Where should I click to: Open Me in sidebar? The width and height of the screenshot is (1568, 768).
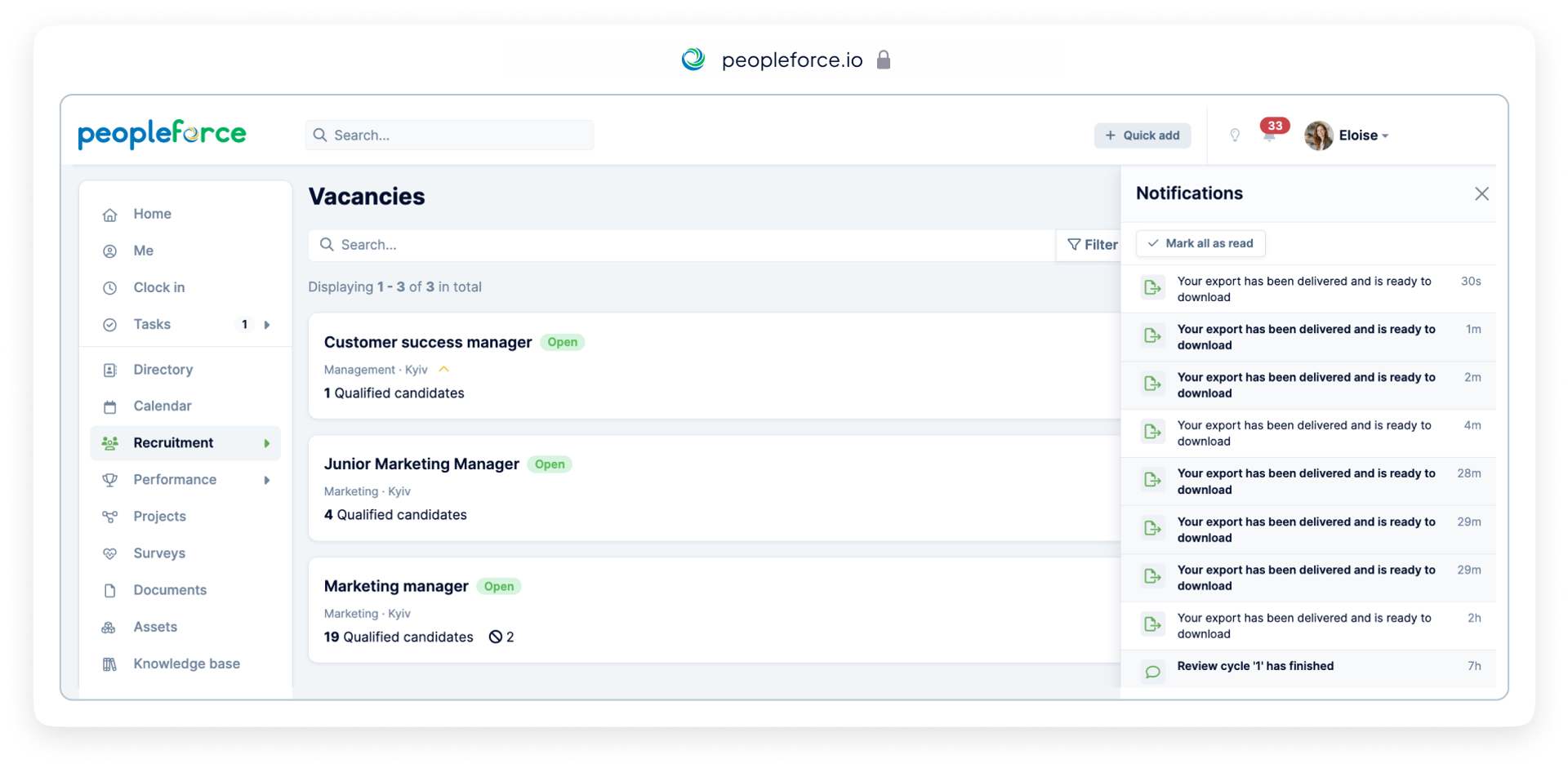pos(143,251)
